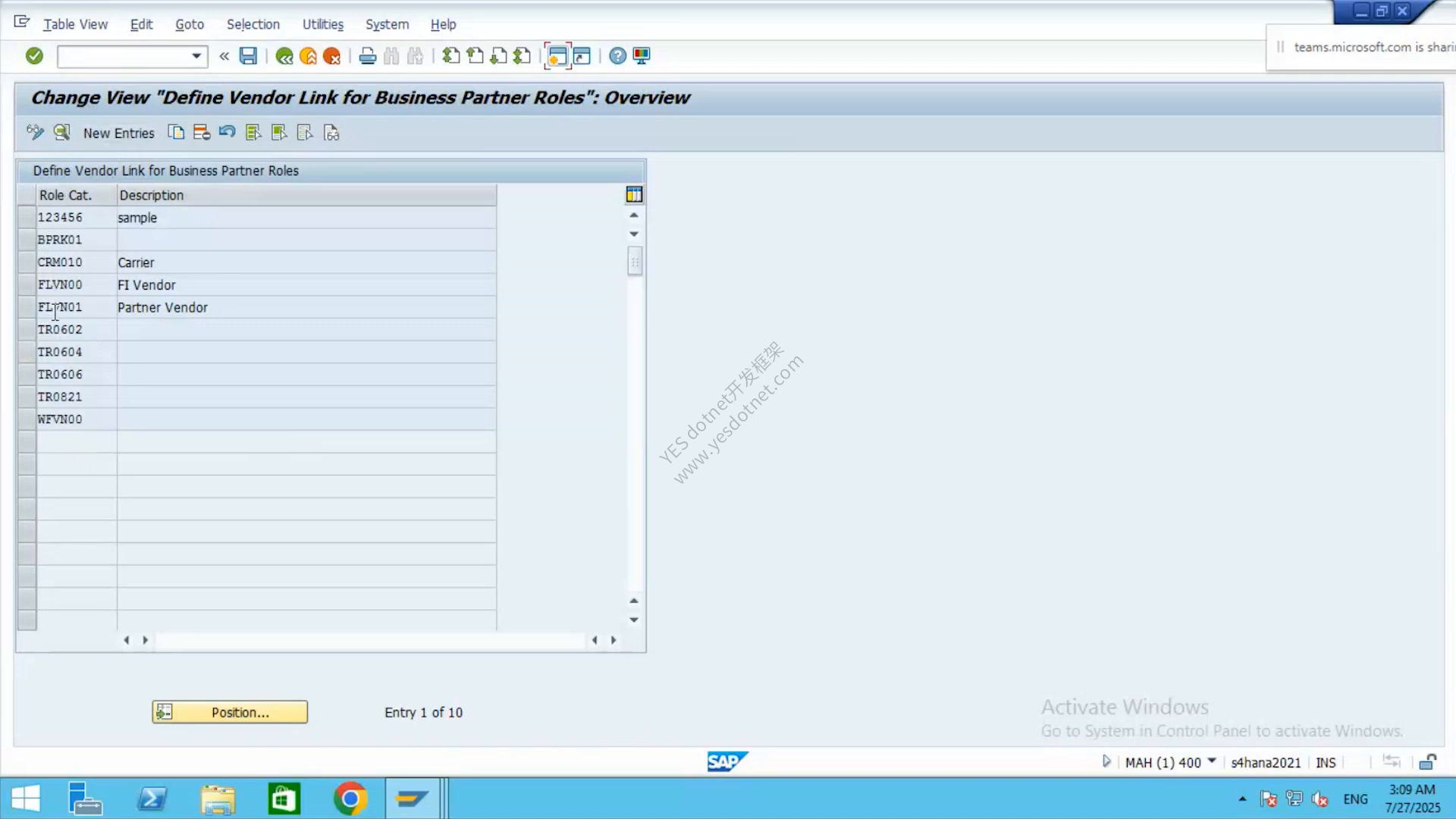
Task: Click the Print icon in toolbar
Action: 368,56
